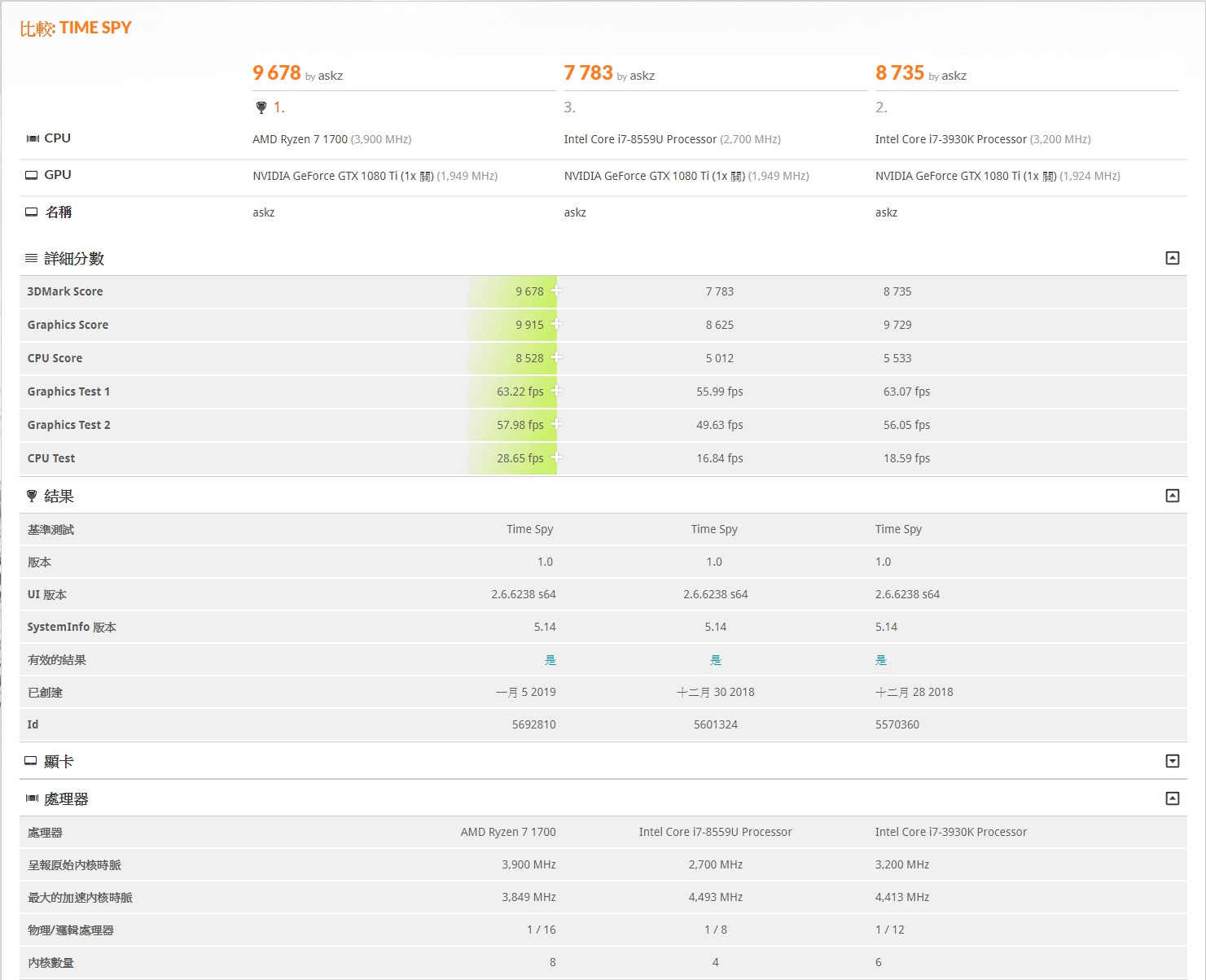
Task: Expand the 顯卡 section
Action: coord(1173,761)
